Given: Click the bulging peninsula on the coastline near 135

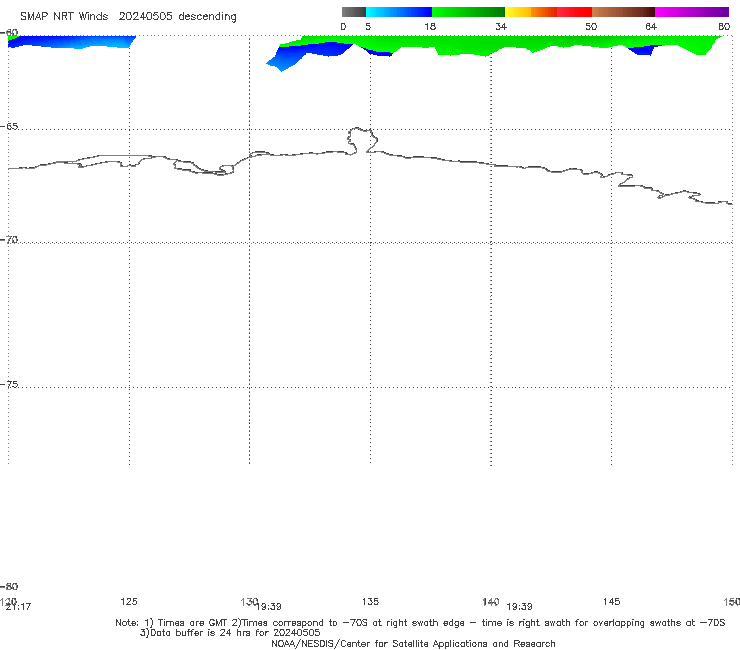Looking at the screenshot, I should (x=362, y=140).
